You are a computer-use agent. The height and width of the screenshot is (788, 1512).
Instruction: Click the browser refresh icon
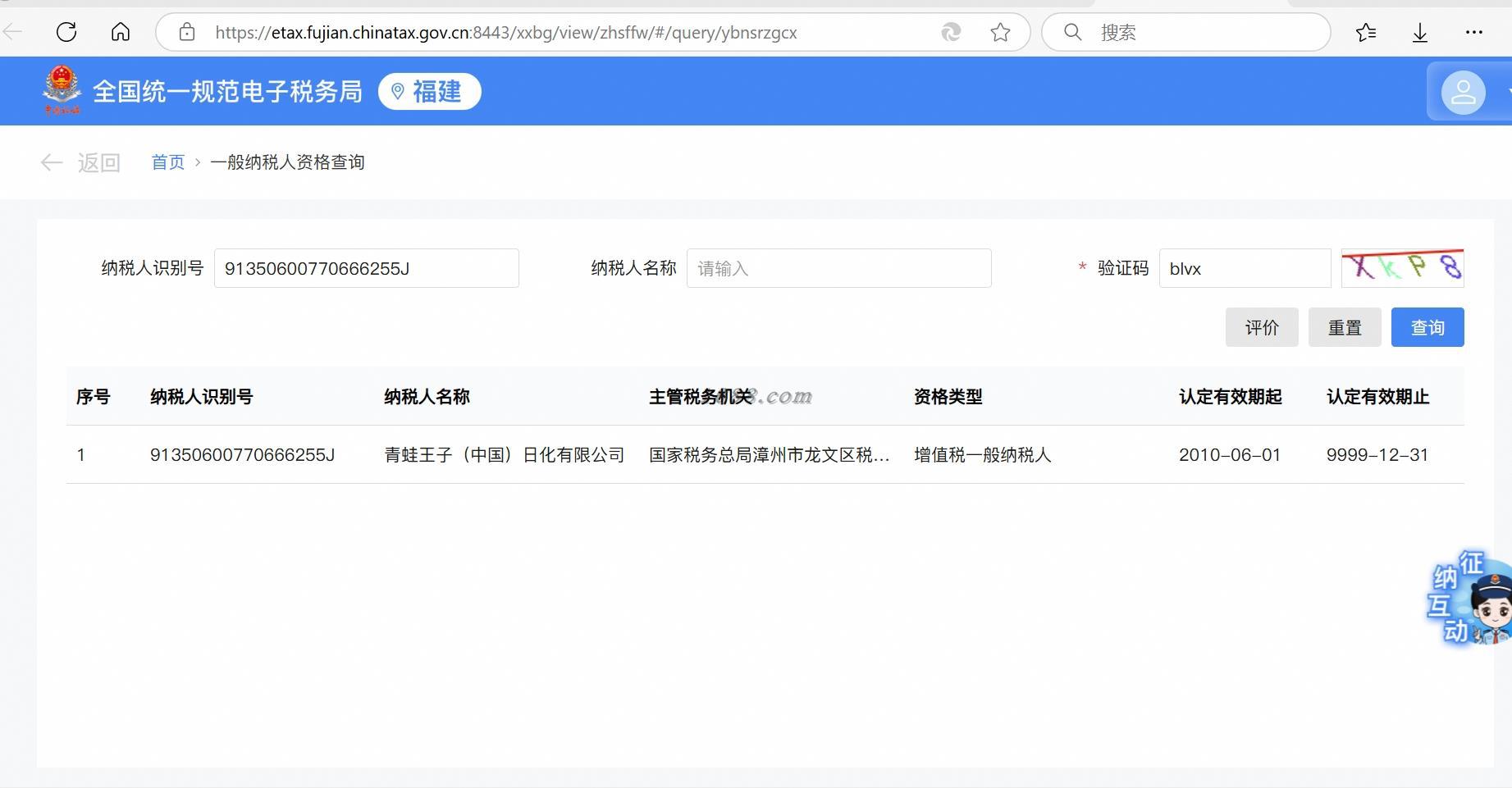(x=66, y=32)
